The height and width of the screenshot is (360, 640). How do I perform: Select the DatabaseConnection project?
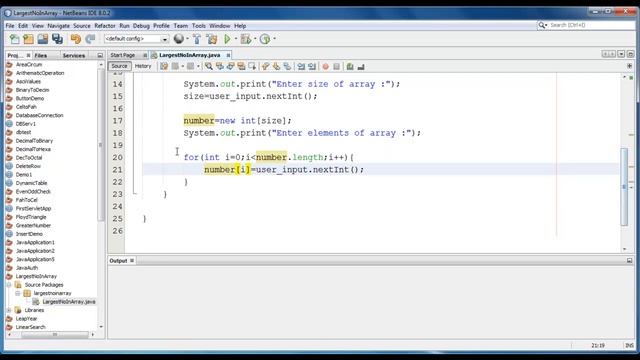point(40,116)
